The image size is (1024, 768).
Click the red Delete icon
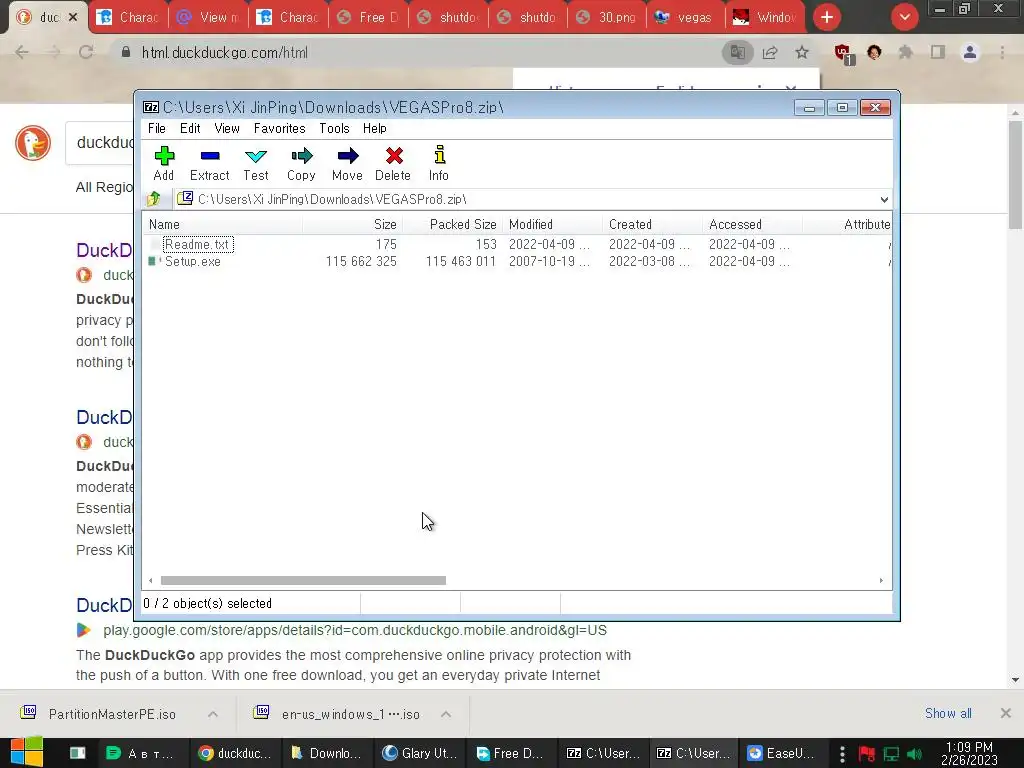pyautogui.click(x=393, y=163)
